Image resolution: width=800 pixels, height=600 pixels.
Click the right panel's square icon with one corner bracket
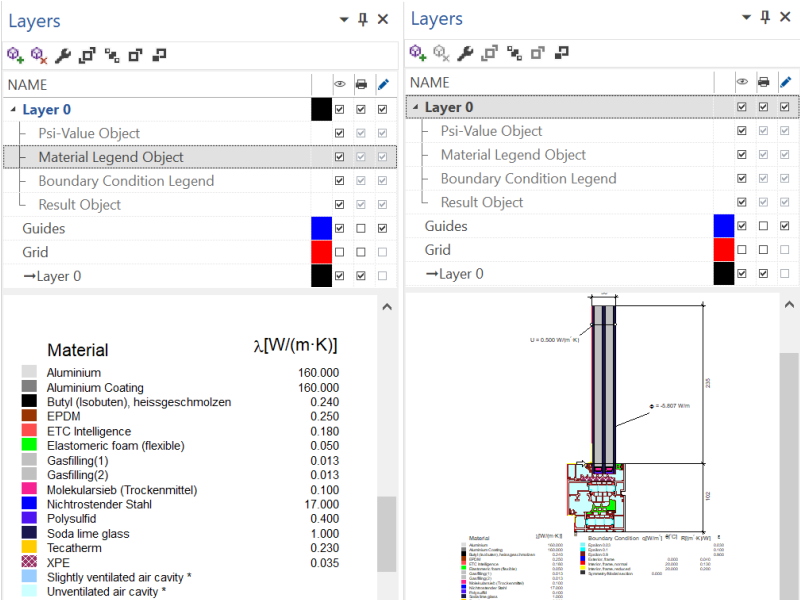pyautogui.click(x=538, y=53)
